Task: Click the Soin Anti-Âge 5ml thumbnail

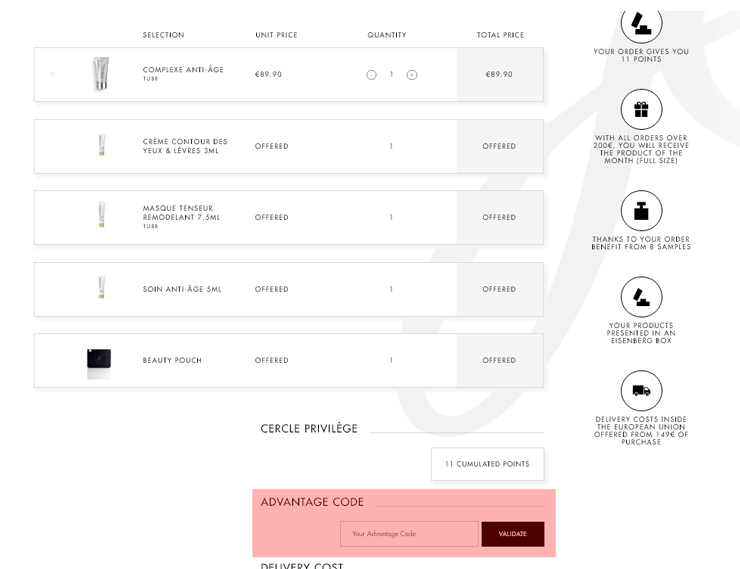Action: [x=101, y=287]
